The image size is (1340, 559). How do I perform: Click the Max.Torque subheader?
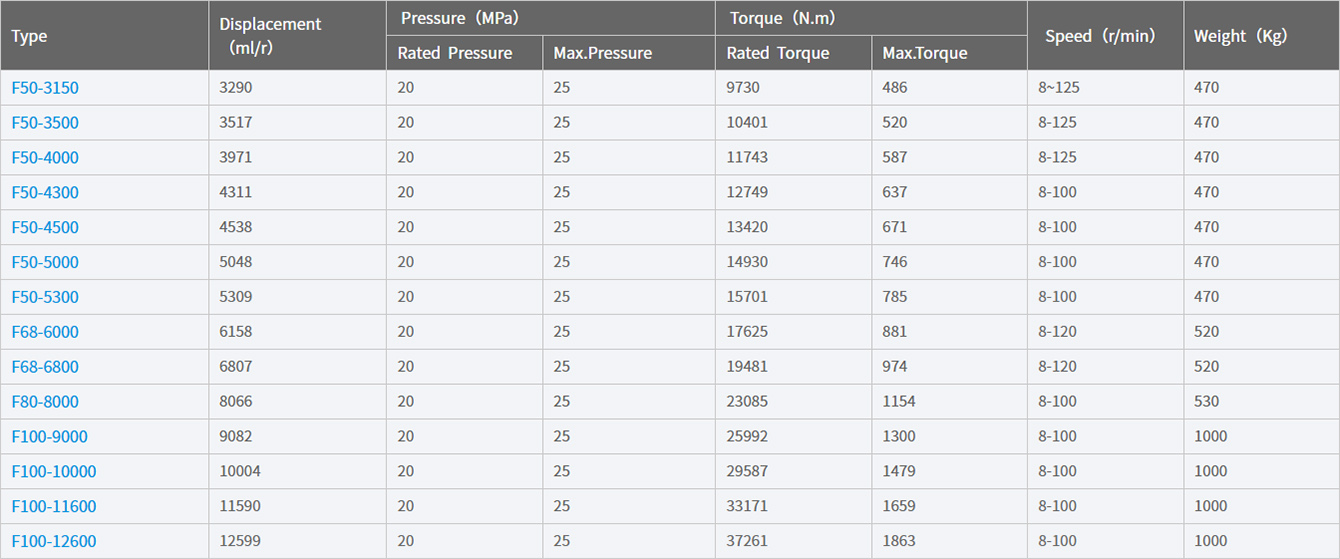click(x=925, y=53)
